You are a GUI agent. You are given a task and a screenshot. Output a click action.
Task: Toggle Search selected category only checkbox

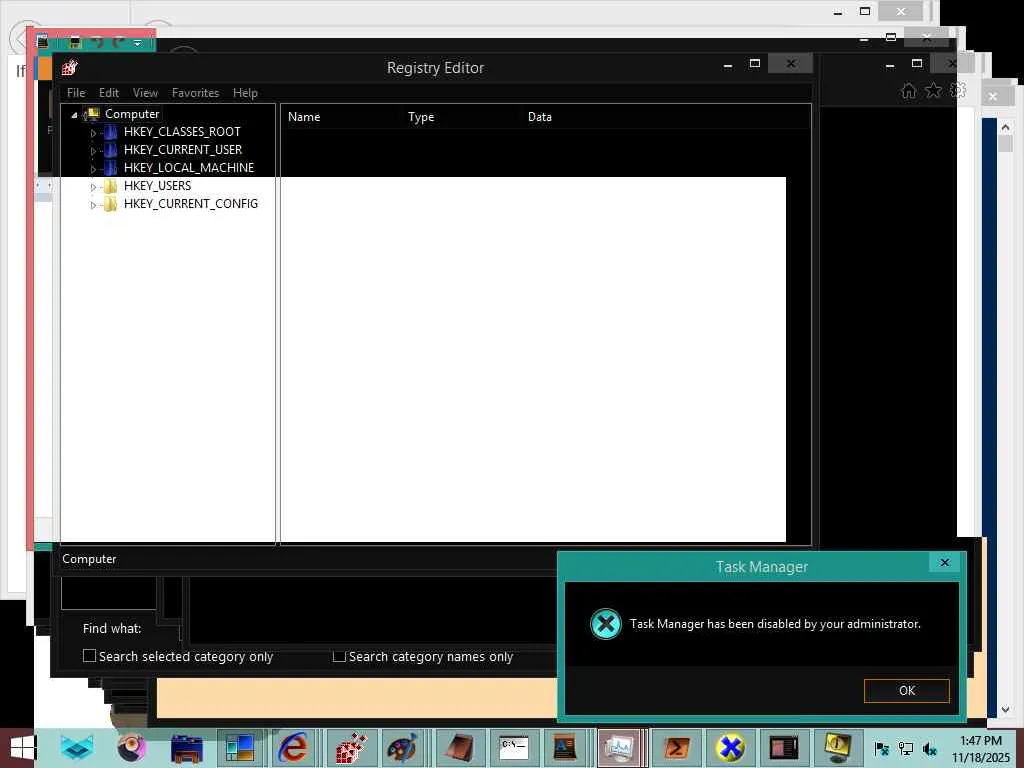[x=89, y=656]
